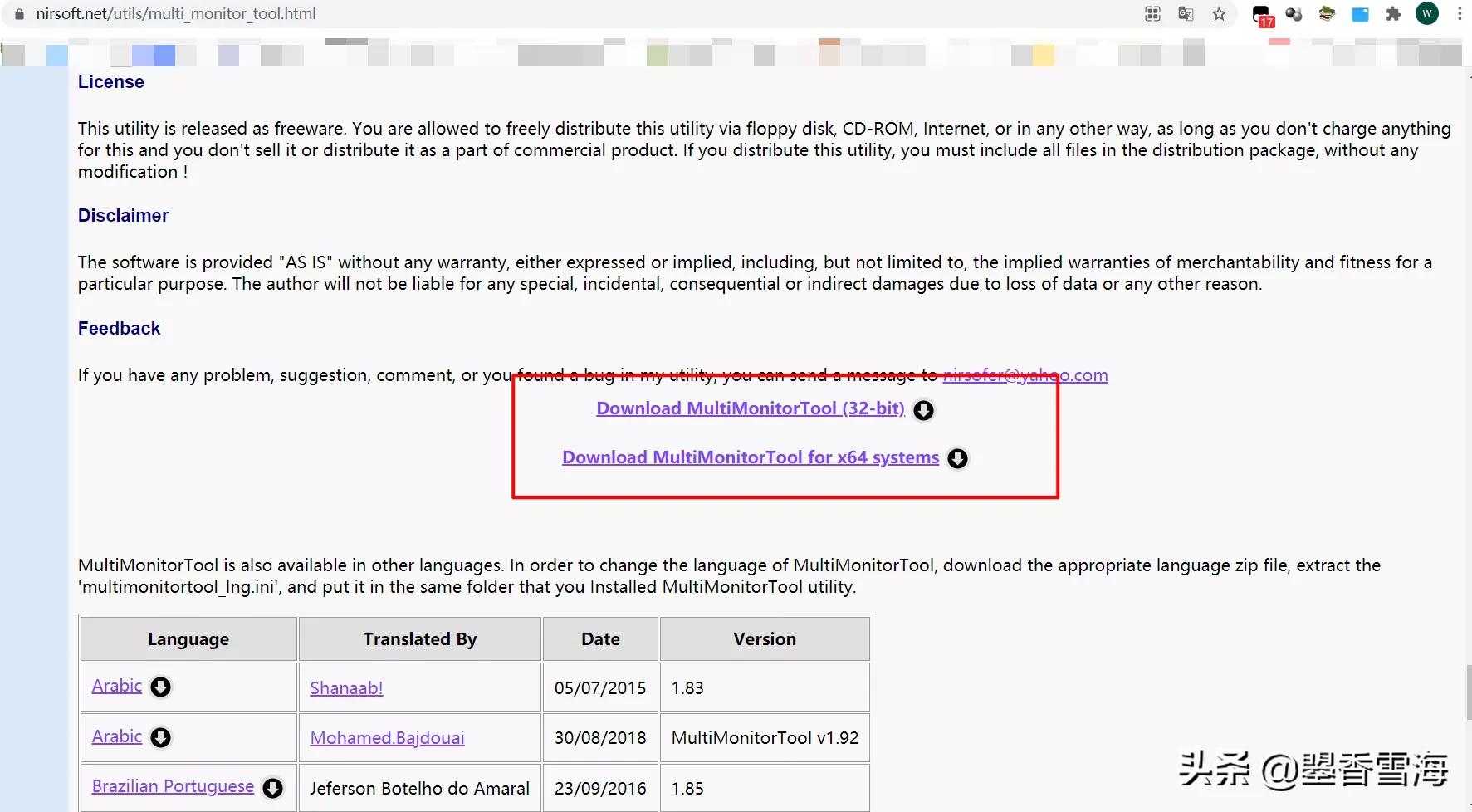Image resolution: width=1472 pixels, height=812 pixels.
Task: Open Arabic language link dated 30/08/2018
Action: click(117, 736)
